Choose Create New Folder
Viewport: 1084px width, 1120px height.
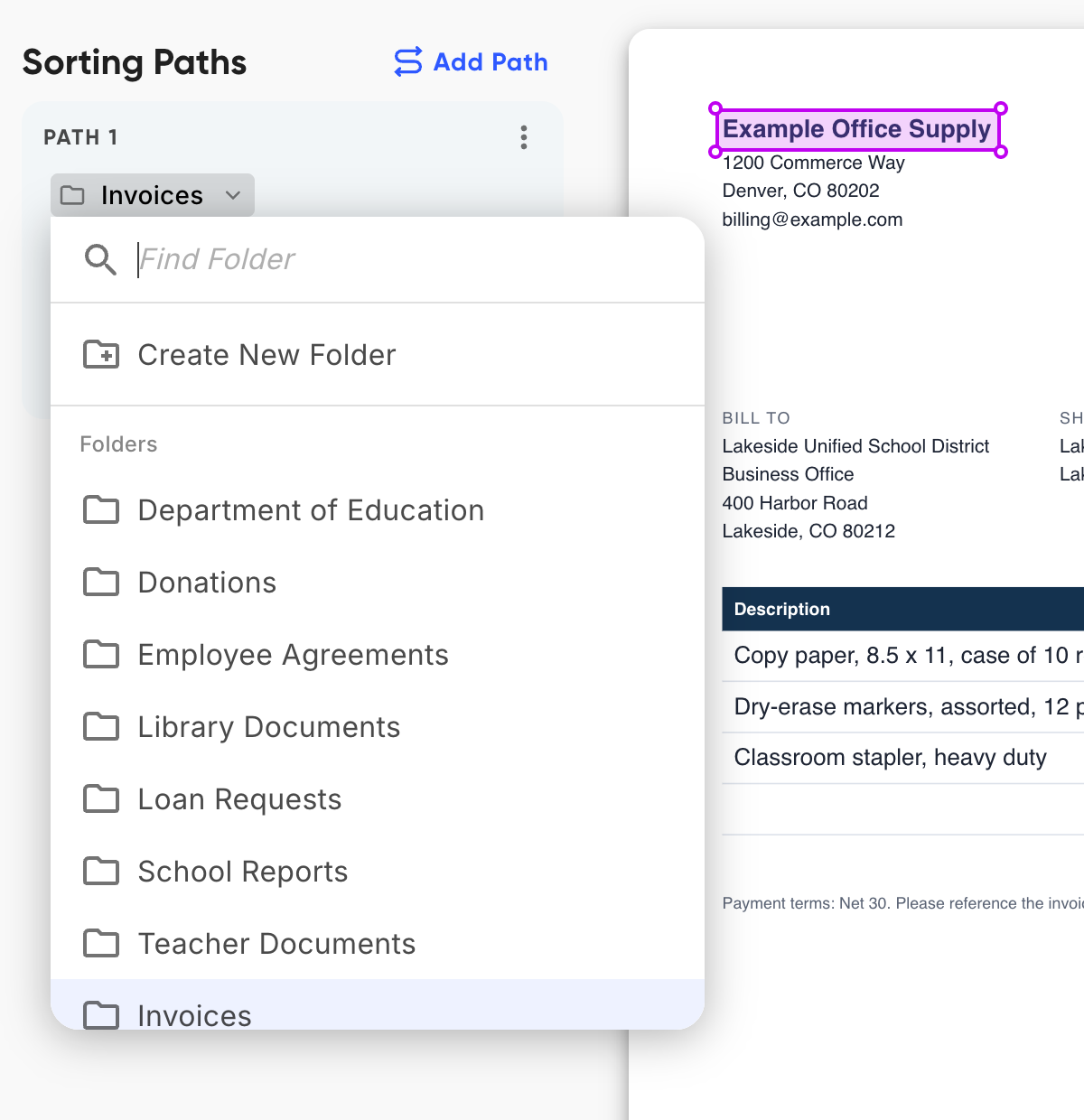(x=378, y=355)
